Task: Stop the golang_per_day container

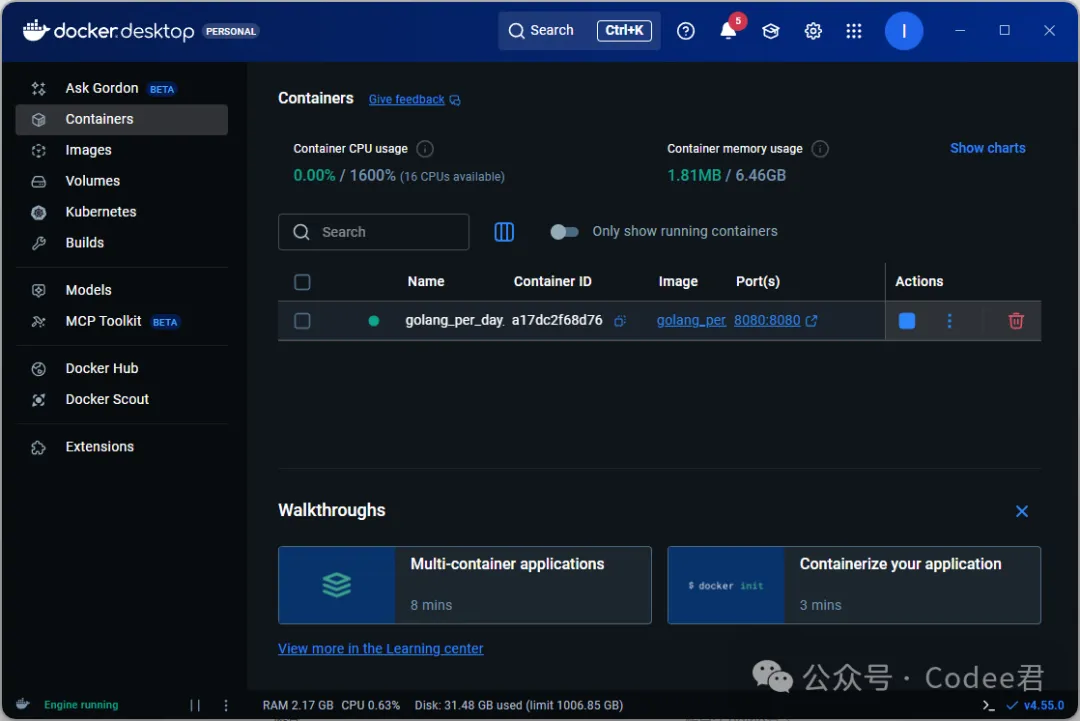Action: pyautogui.click(x=906, y=321)
